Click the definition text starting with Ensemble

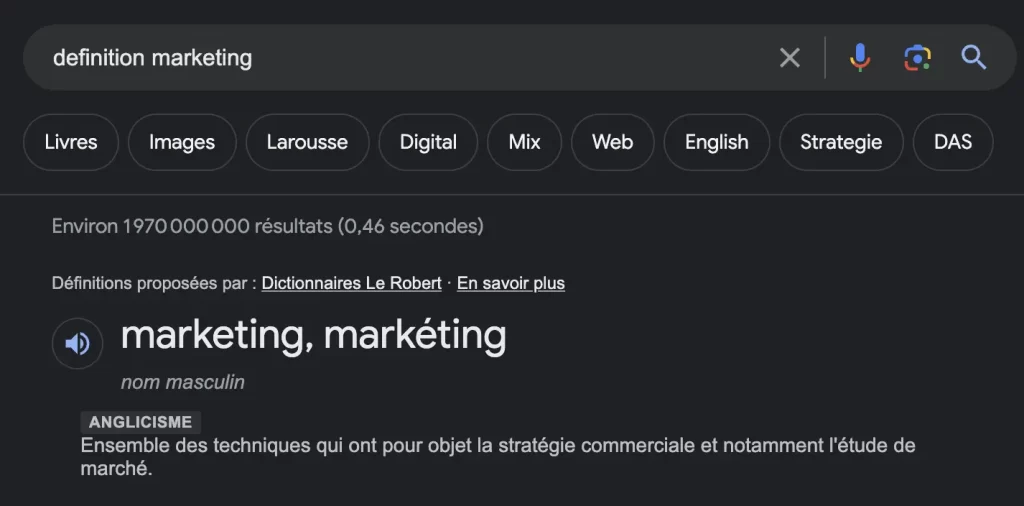click(x=497, y=446)
